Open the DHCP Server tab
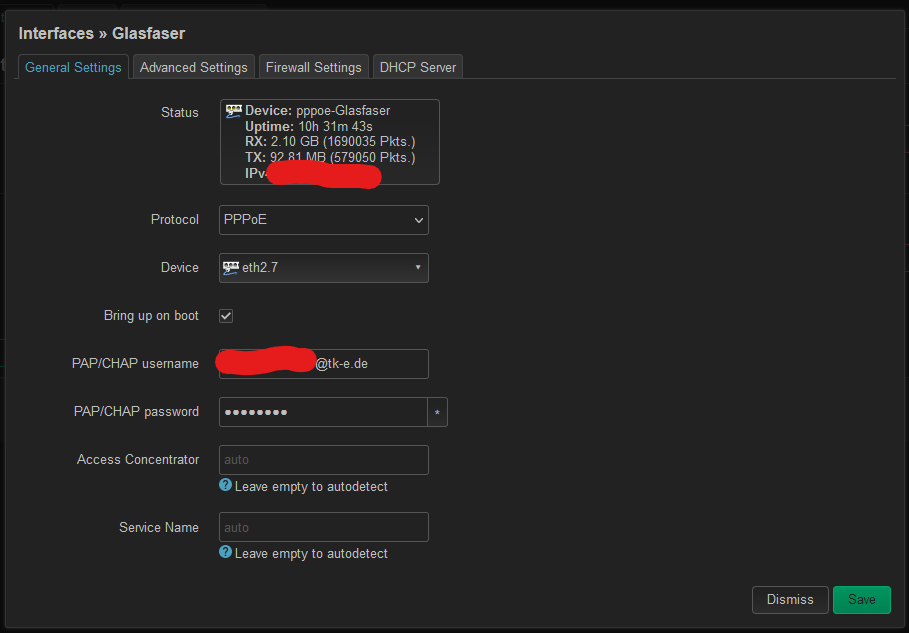Viewport: 909px width, 633px height. (x=417, y=67)
